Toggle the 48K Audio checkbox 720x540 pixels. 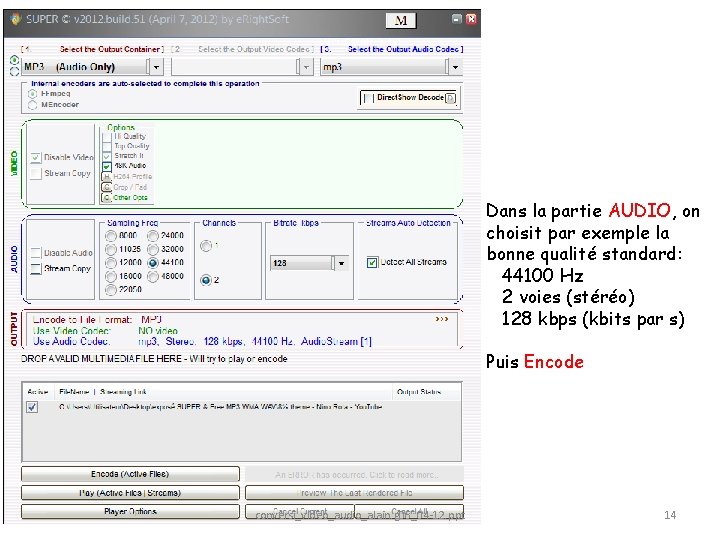point(107,166)
